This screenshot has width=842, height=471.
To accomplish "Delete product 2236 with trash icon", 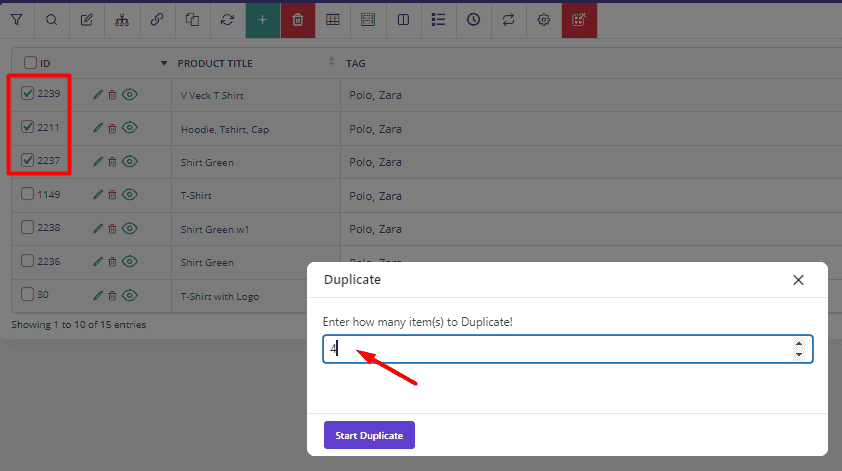I will click(112, 262).
